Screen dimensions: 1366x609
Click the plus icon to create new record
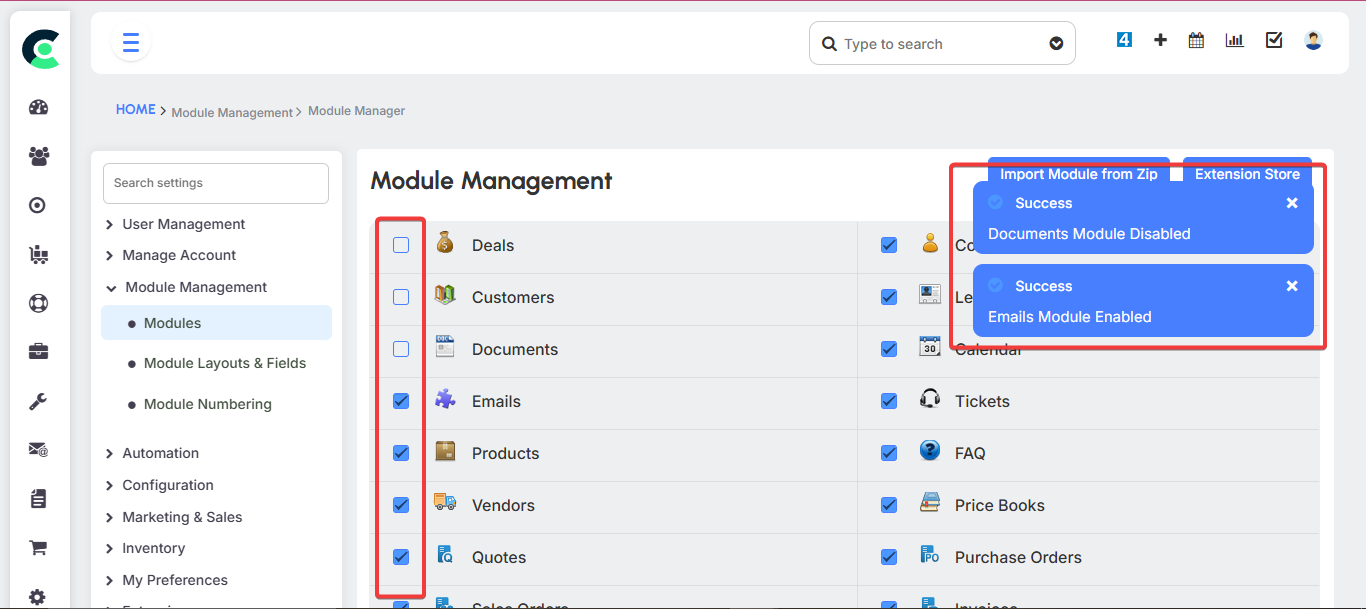tap(1160, 39)
